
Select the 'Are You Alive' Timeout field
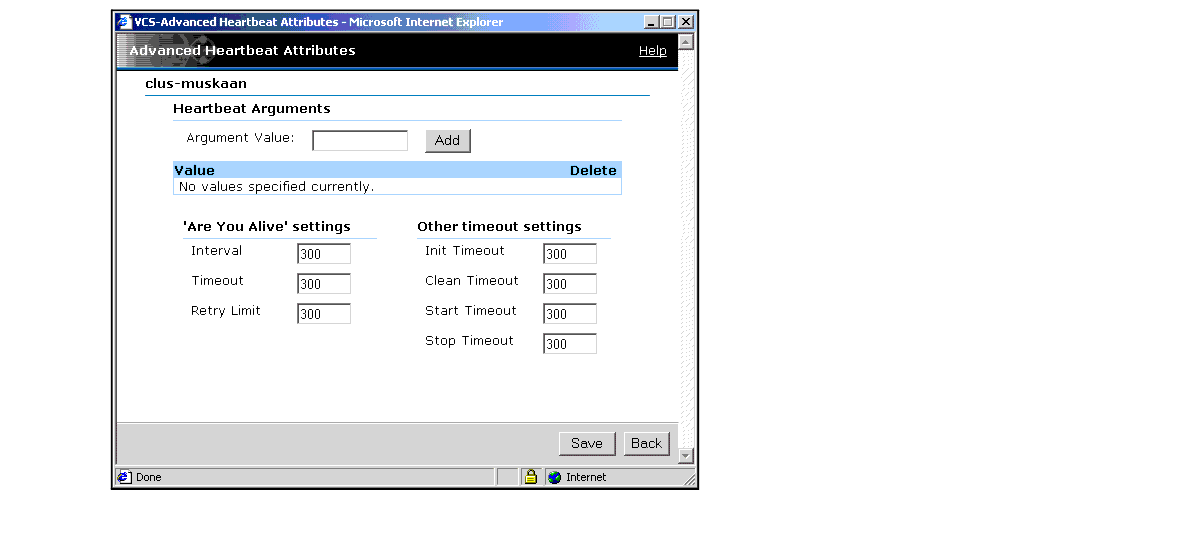[x=324, y=284]
